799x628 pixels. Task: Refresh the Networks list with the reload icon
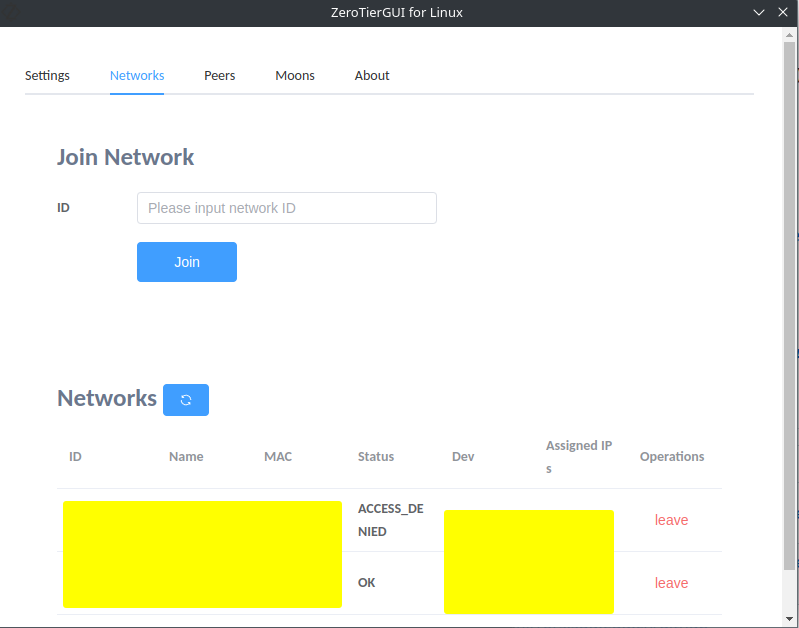(185, 400)
